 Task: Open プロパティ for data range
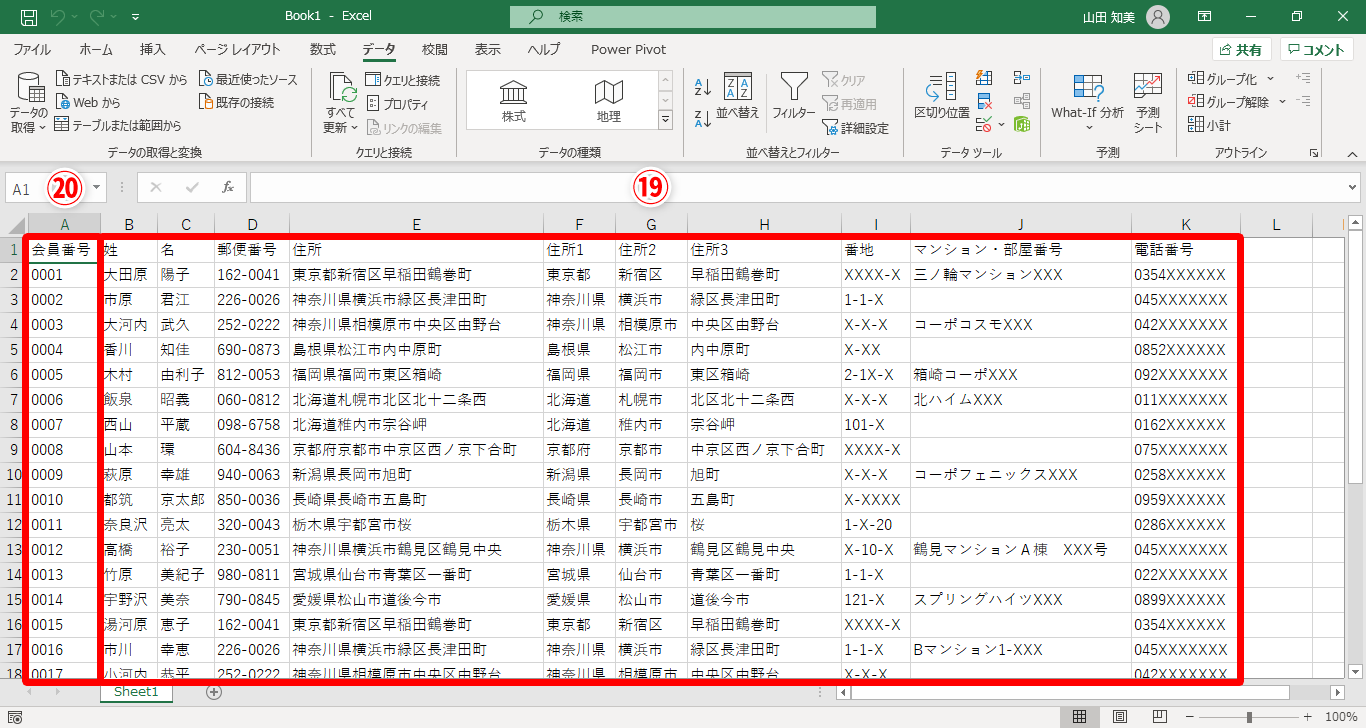coord(397,103)
